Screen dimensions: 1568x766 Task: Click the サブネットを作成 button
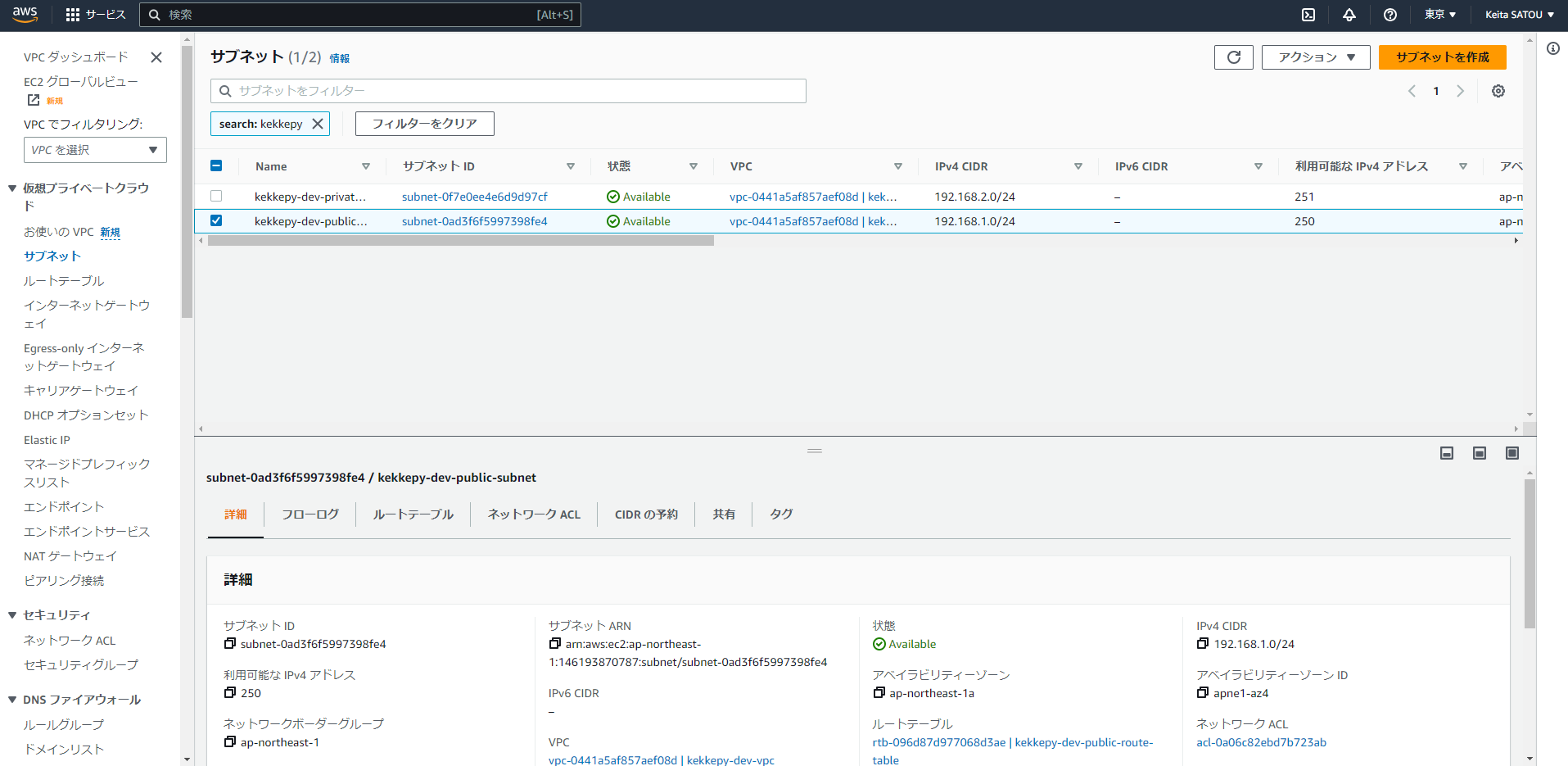[x=1443, y=57]
